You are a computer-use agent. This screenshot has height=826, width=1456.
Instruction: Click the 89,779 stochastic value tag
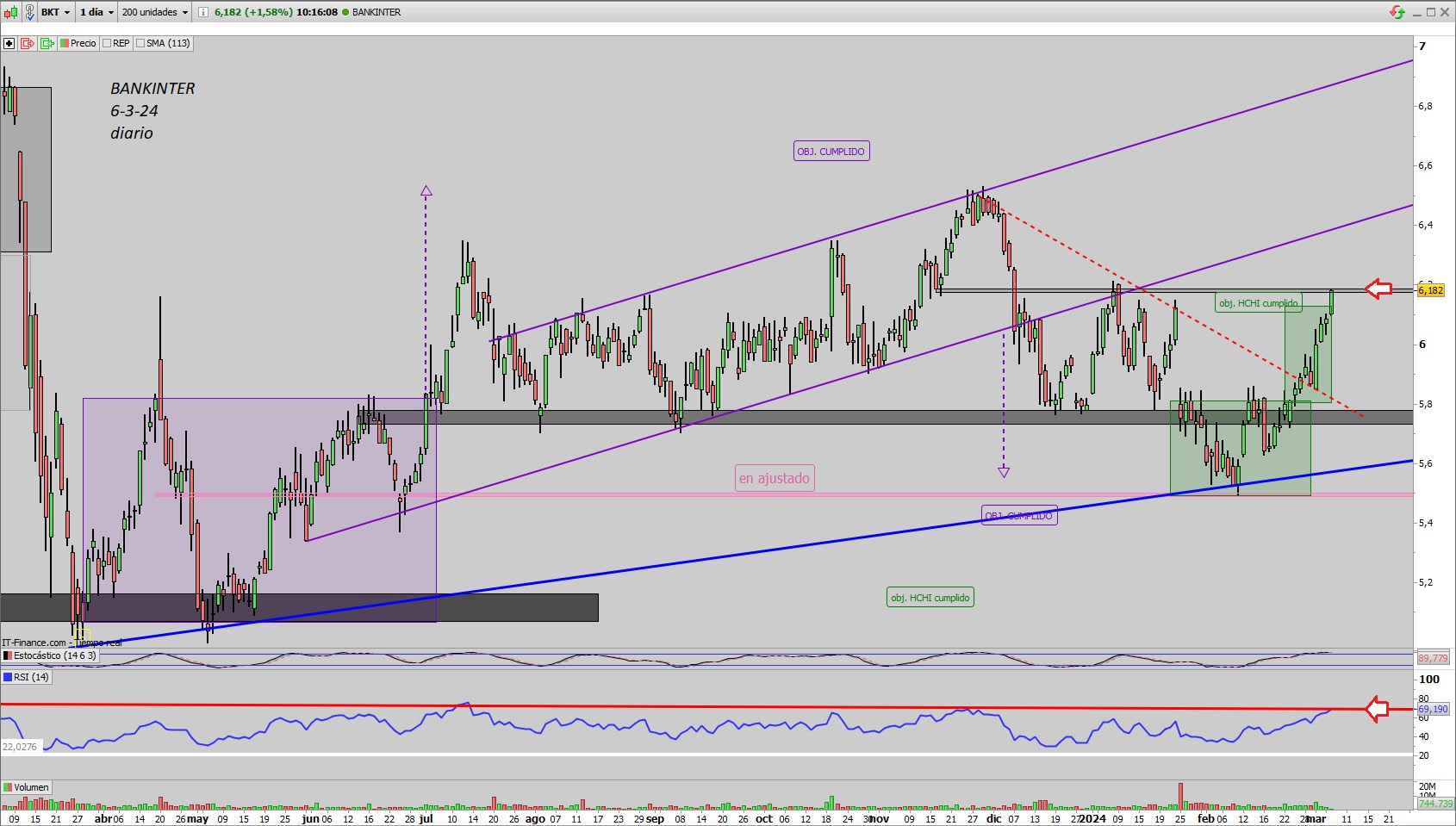1433,658
